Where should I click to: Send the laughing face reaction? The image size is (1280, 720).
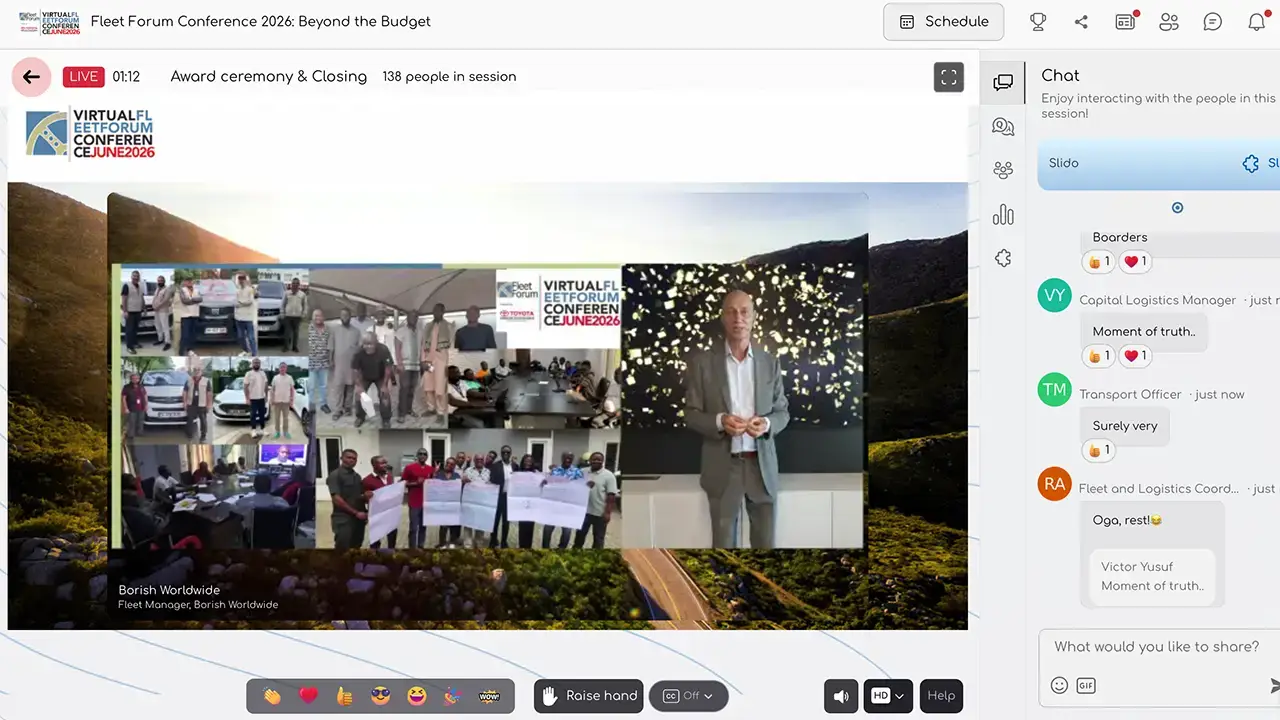[417, 696]
